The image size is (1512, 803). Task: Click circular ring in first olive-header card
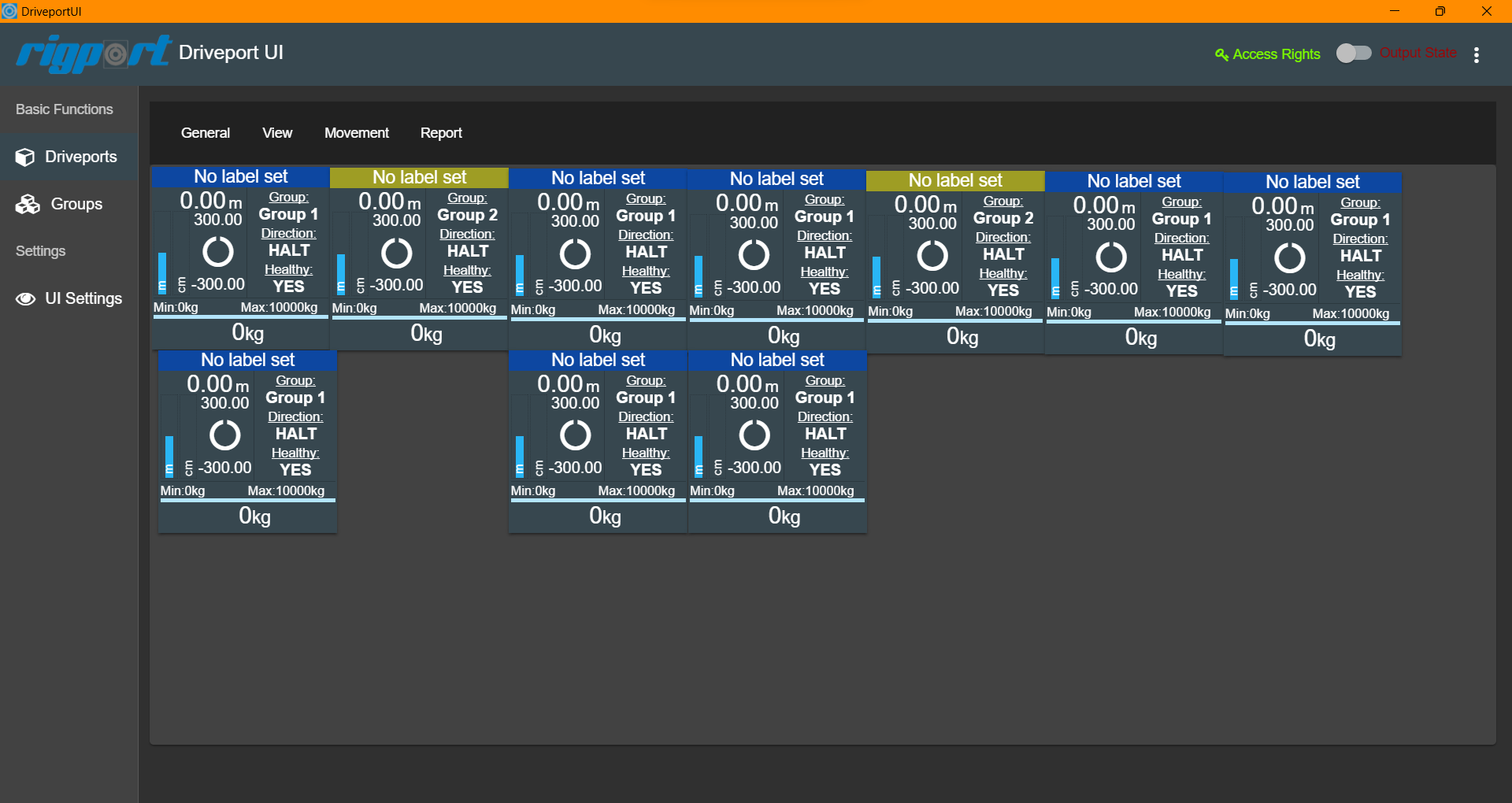click(x=397, y=253)
